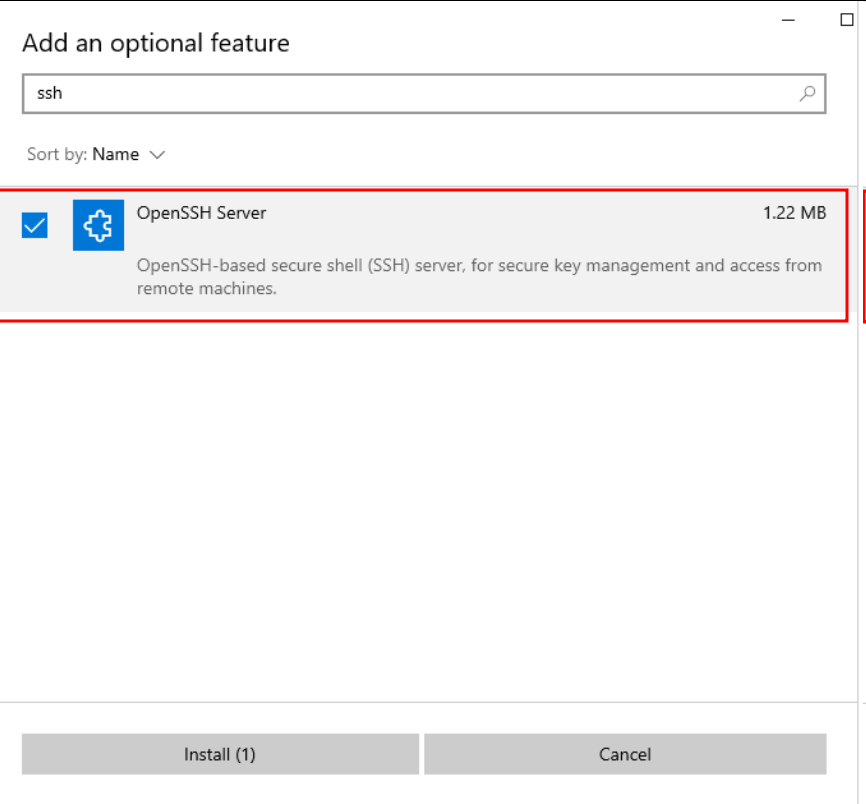Image resolution: width=866 pixels, height=804 pixels.
Task: Click the chevron arrow beside Name
Action: click(157, 155)
